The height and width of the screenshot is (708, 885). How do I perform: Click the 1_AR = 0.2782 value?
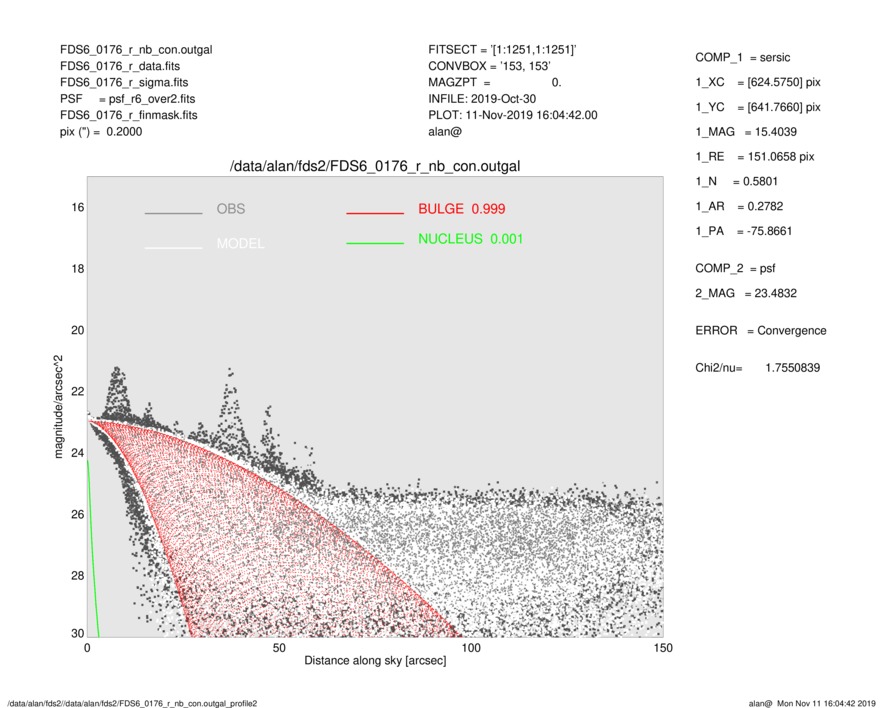[739, 207]
